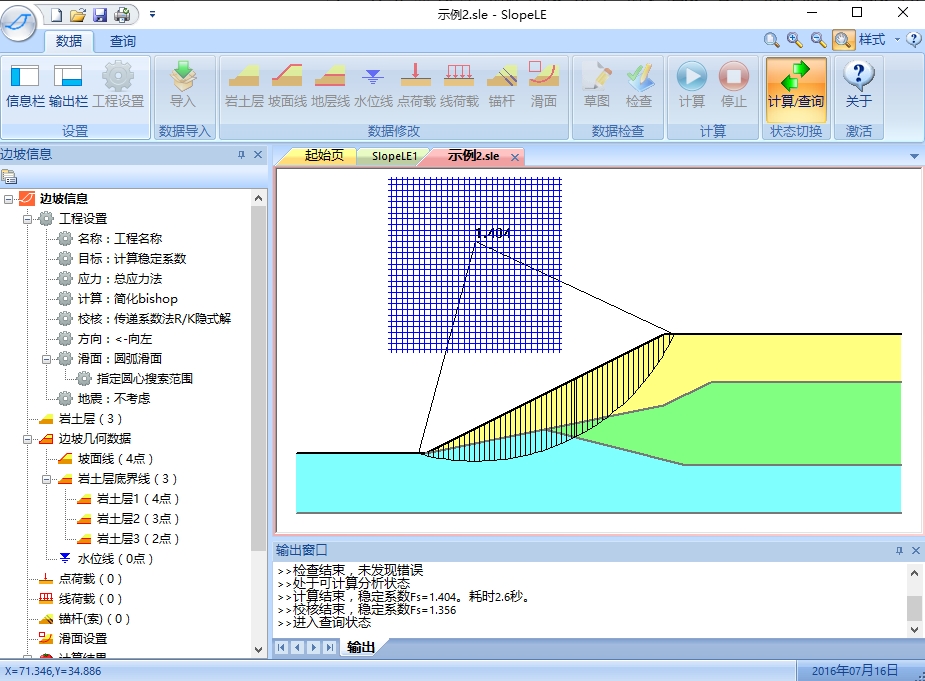Collapse the 岩土层底界线 tree node
The height and width of the screenshot is (681, 925).
click(47, 479)
